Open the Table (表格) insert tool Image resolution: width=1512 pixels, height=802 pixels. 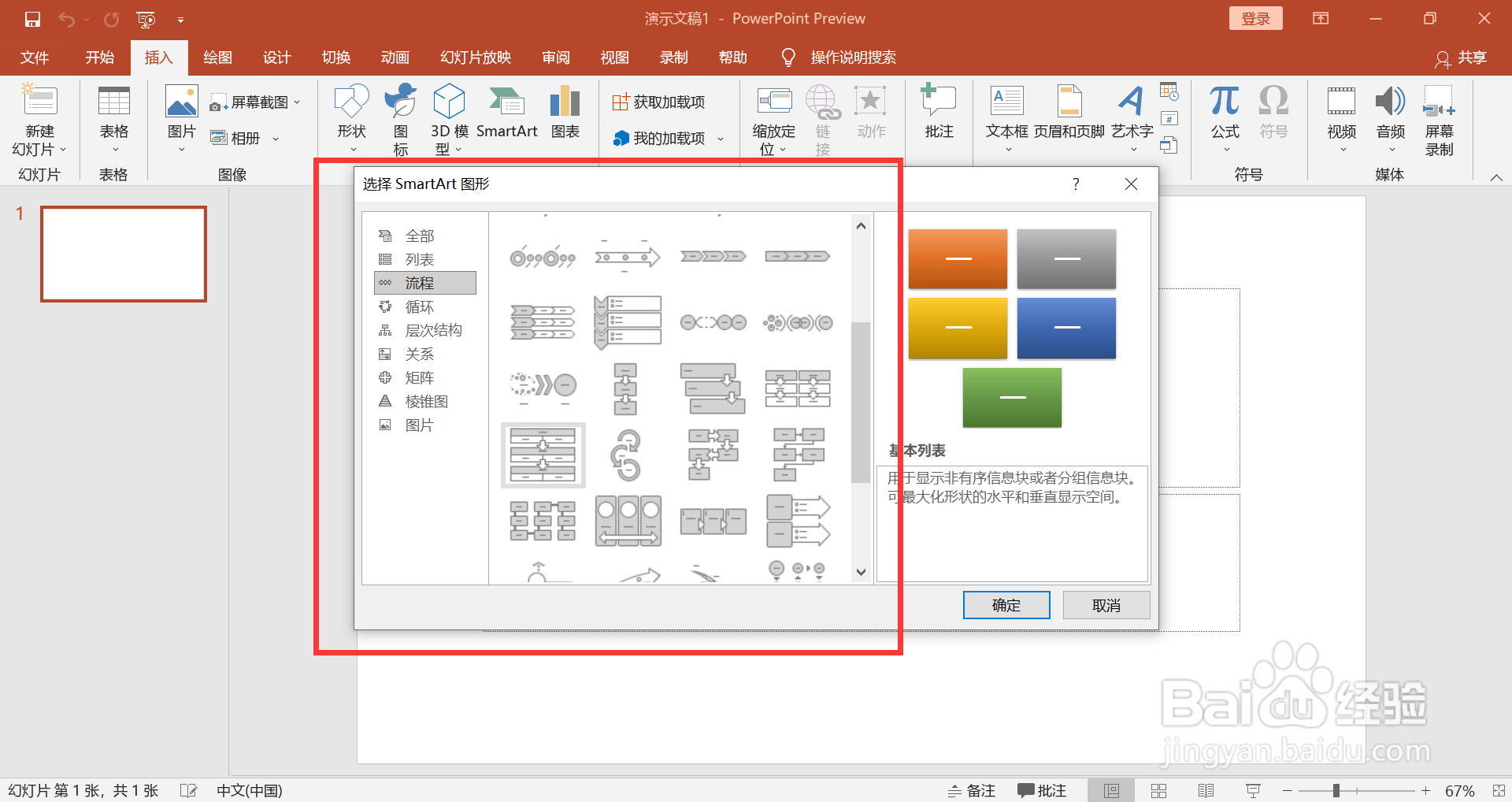point(113,120)
